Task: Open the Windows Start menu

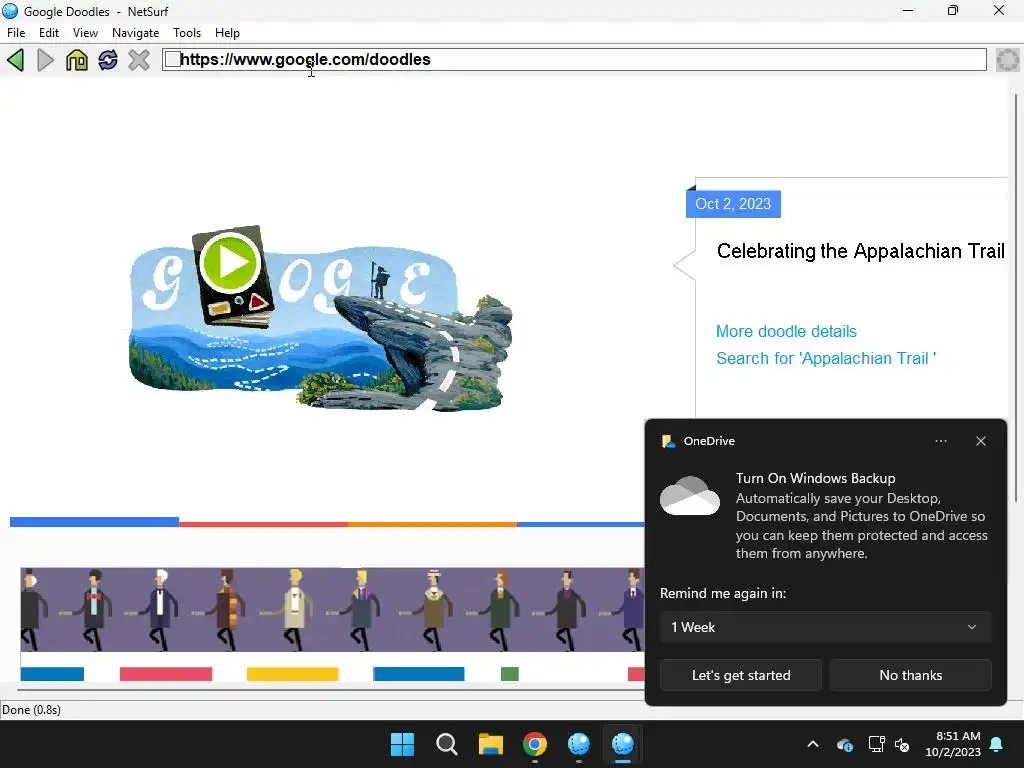Action: [402, 744]
